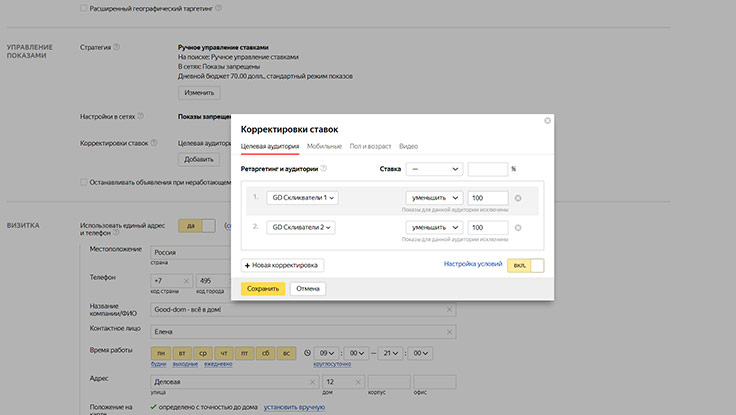Enable Расширенный географический таргетинг checkbox
Viewport: 736px width, 415px height.
pyautogui.click(x=83, y=8)
